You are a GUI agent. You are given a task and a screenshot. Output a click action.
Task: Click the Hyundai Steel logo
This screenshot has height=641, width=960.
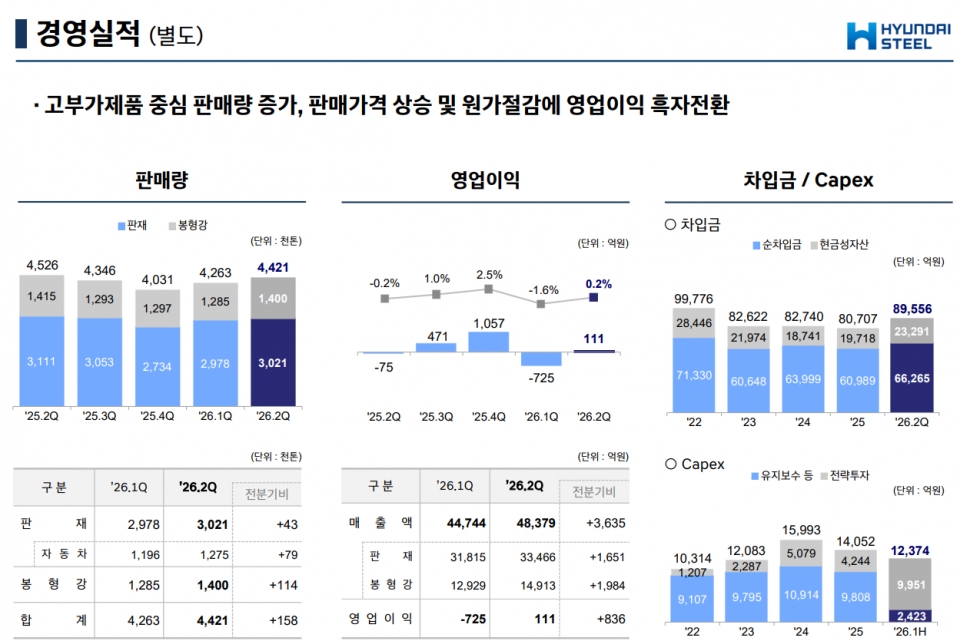[x=898, y=36]
